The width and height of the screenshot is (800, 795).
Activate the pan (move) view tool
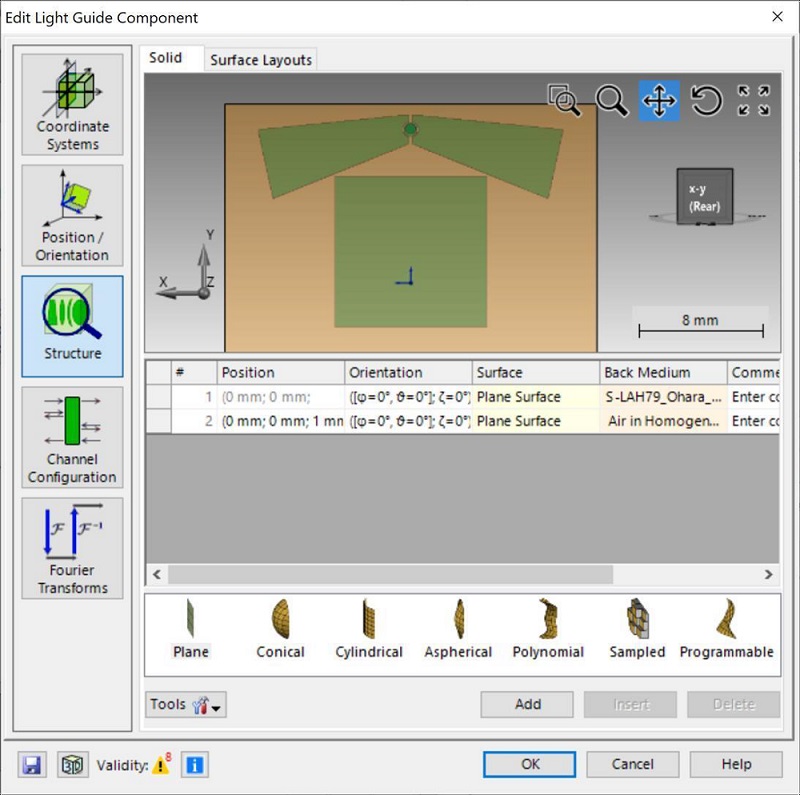click(659, 101)
